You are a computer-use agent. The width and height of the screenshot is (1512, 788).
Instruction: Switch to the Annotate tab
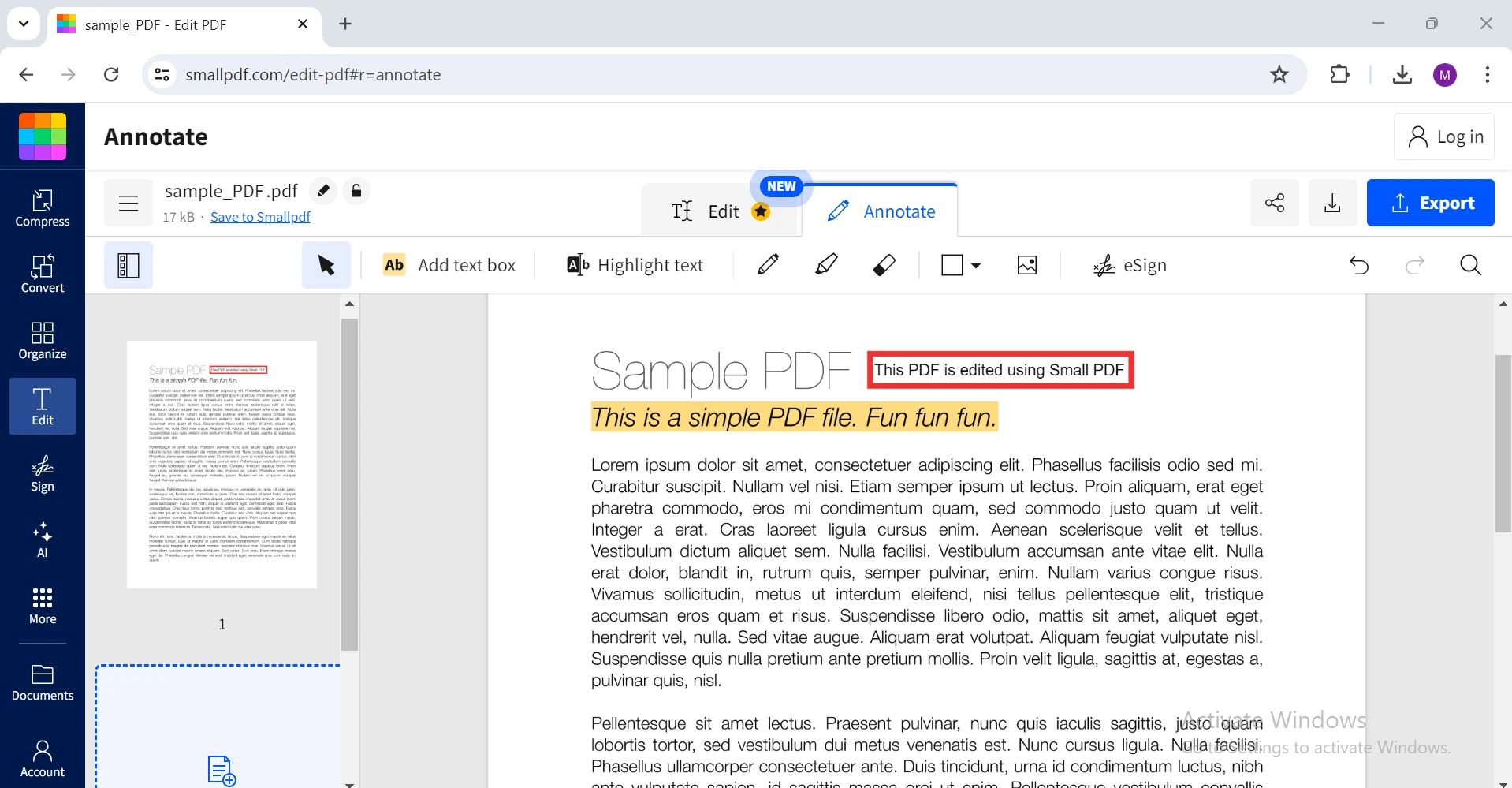(881, 211)
